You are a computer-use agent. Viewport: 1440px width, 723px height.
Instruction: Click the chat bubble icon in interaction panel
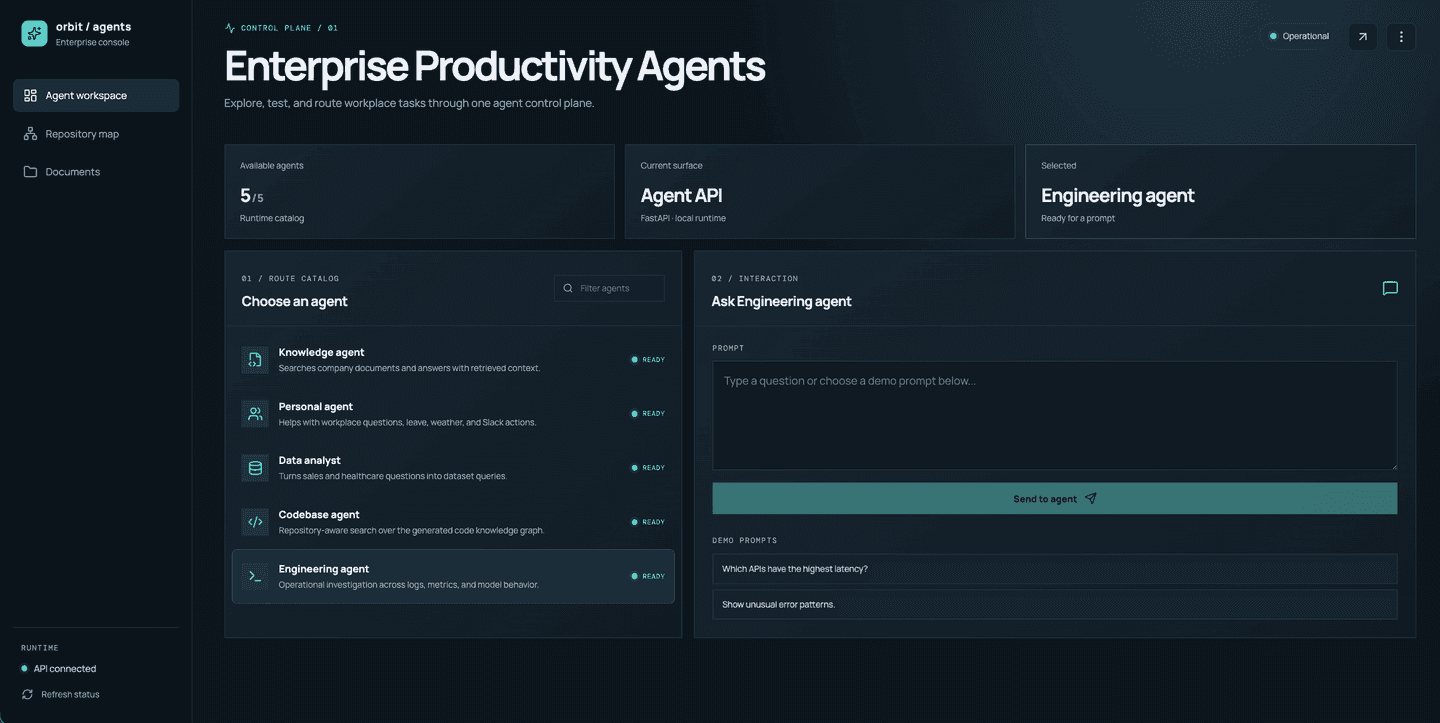[x=1390, y=289]
